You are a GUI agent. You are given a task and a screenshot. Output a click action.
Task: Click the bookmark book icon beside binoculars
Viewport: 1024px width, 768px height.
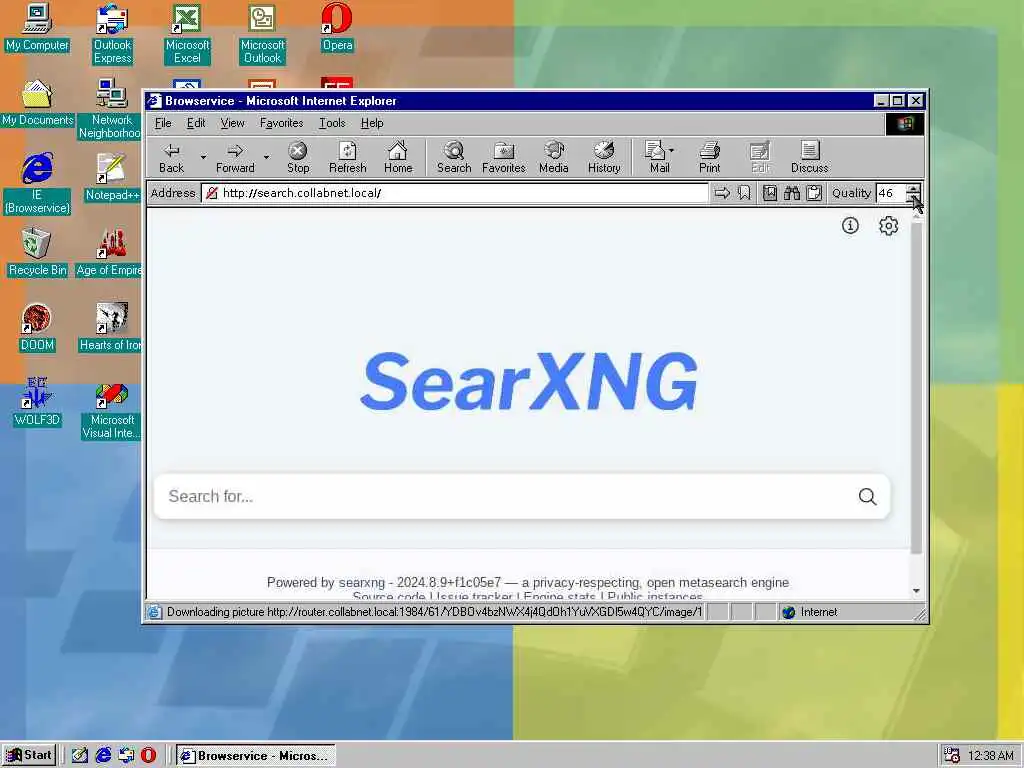[770, 193]
